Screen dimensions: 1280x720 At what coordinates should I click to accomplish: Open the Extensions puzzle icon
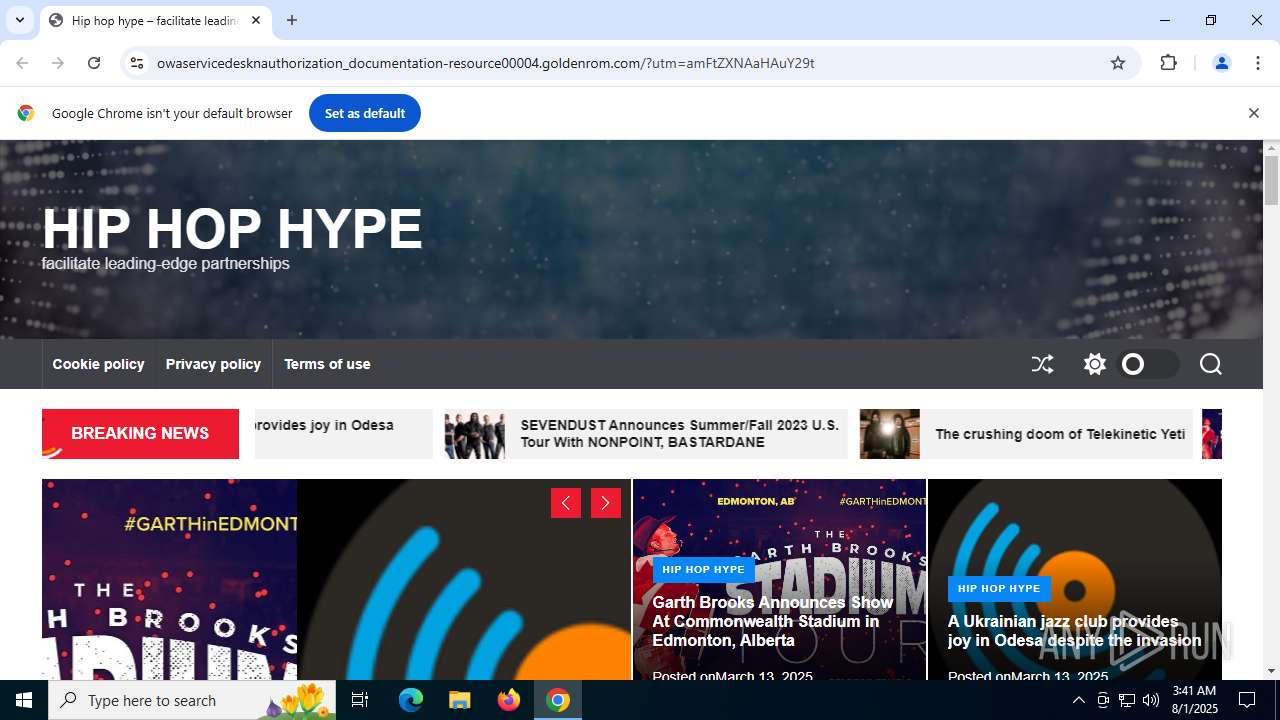[x=1168, y=63]
